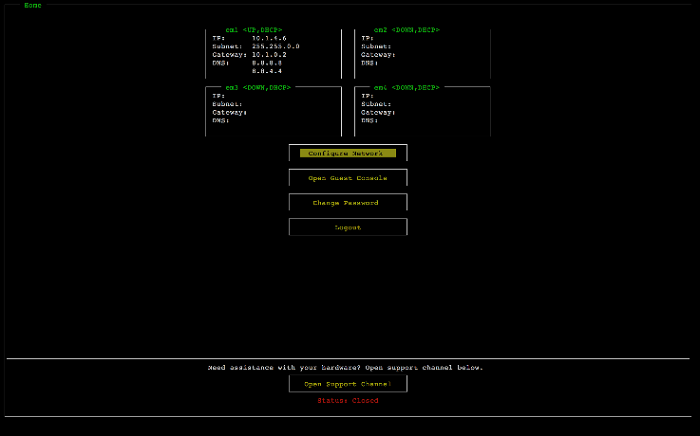Open Support Channel button at bottom
700x436 pixels.
[x=347, y=384]
